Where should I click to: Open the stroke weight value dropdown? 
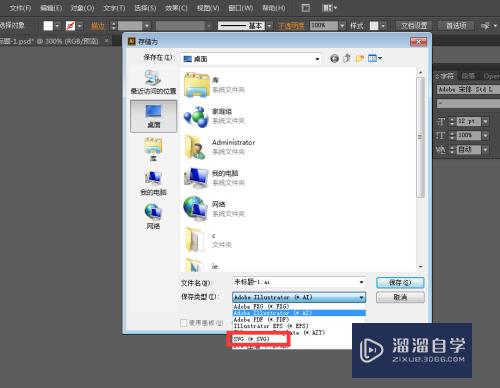(147, 26)
